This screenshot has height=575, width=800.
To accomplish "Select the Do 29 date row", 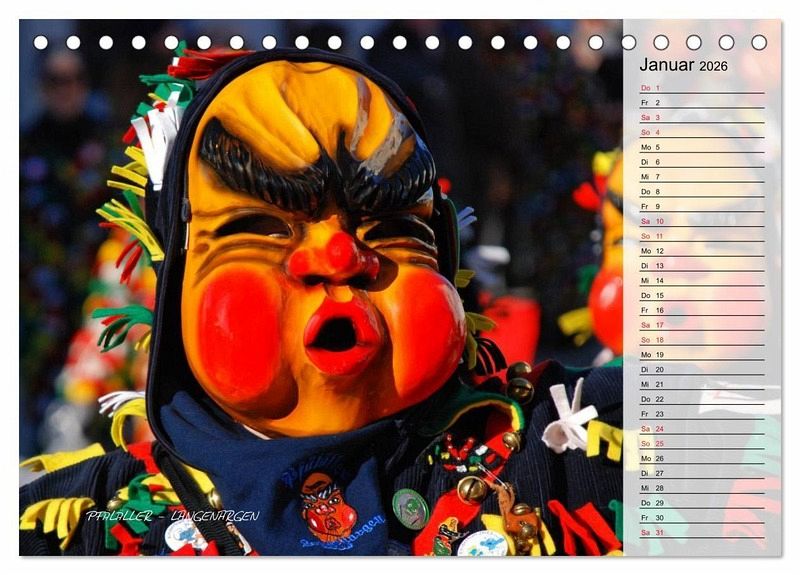I will tap(701, 502).
